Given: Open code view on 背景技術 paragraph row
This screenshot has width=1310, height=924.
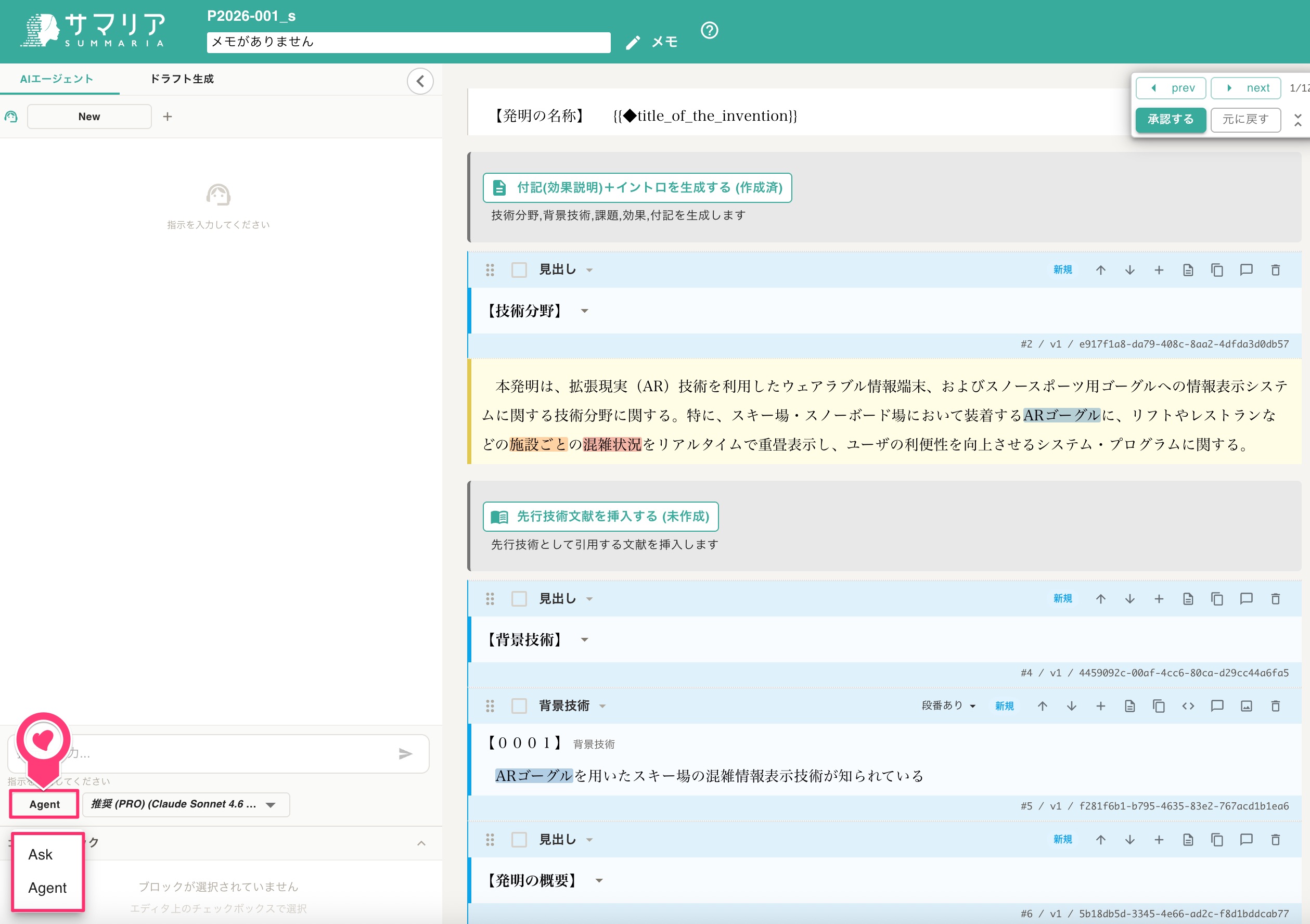Looking at the screenshot, I should 1188,706.
